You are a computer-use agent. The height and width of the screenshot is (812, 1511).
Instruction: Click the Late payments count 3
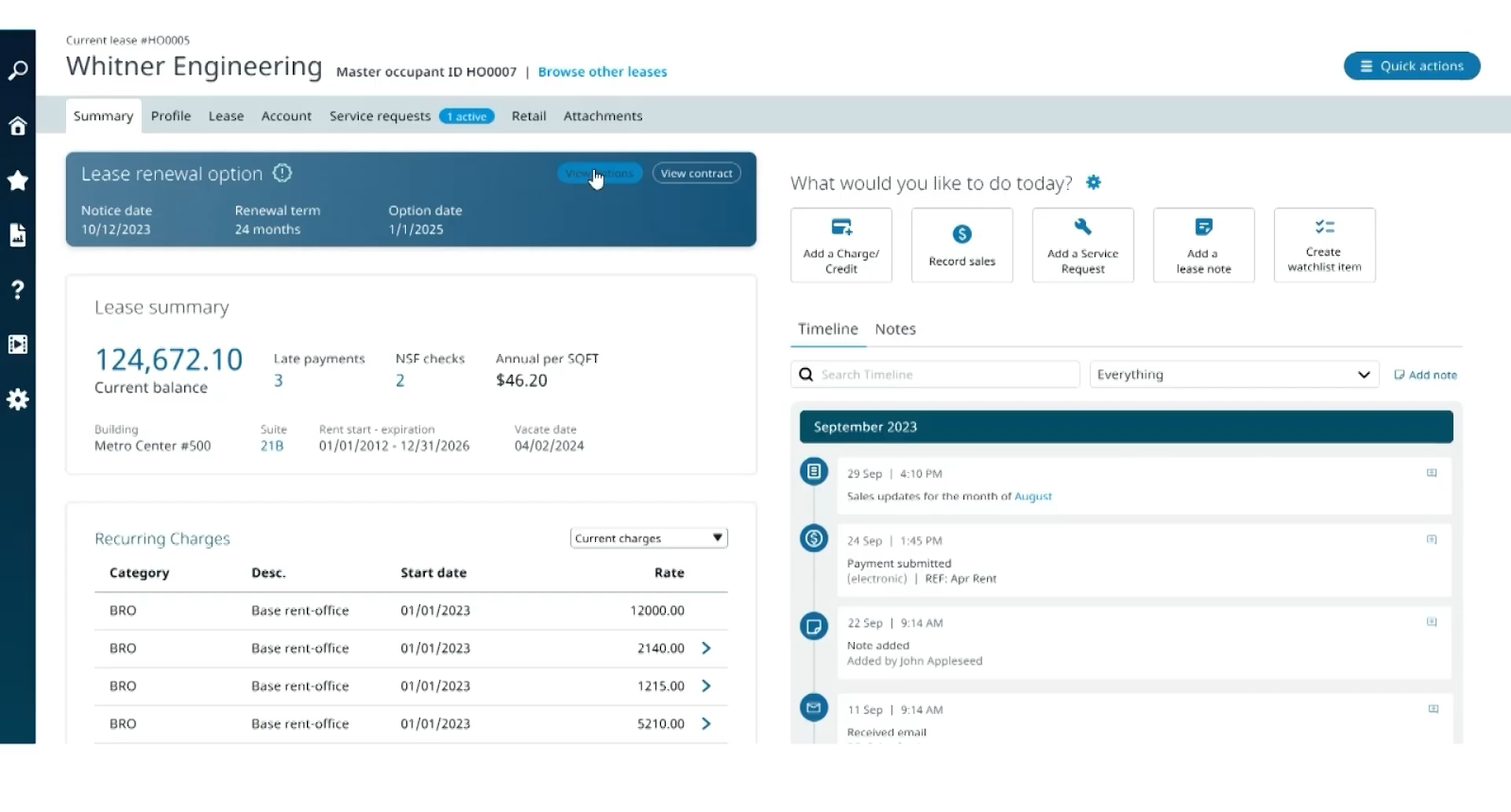pyautogui.click(x=279, y=381)
